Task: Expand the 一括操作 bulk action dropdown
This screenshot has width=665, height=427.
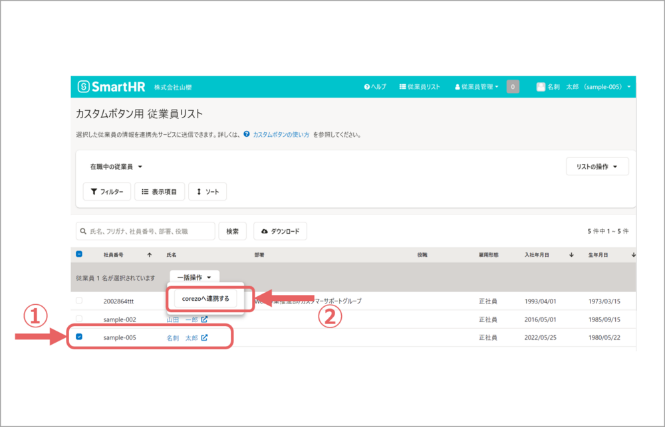Action: point(194,276)
